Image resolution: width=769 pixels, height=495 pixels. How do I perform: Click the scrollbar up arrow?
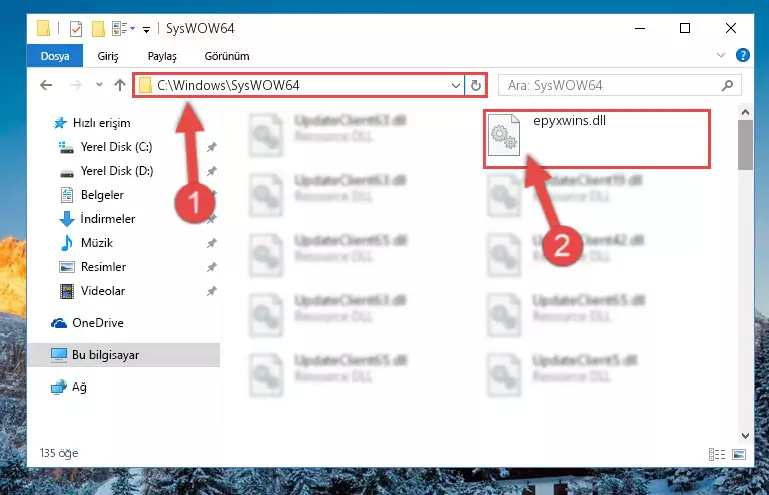point(745,112)
